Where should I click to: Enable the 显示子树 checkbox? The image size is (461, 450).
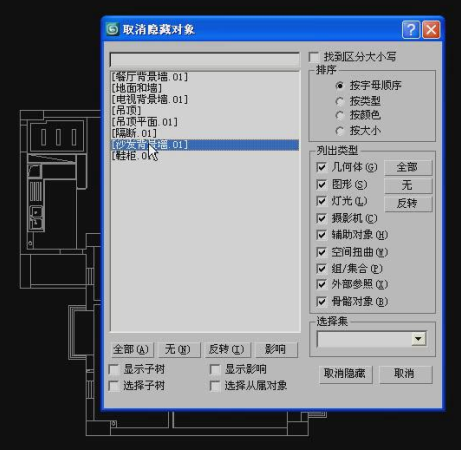[114, 369]
